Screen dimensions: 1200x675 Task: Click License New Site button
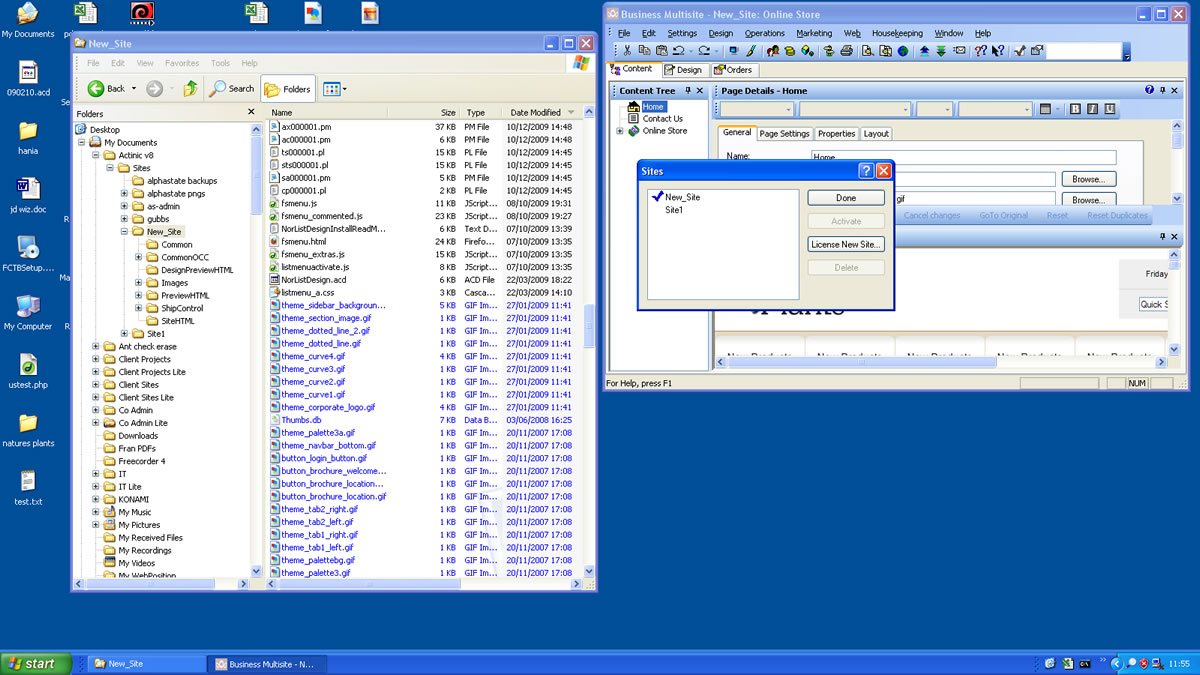click(846, 244)
